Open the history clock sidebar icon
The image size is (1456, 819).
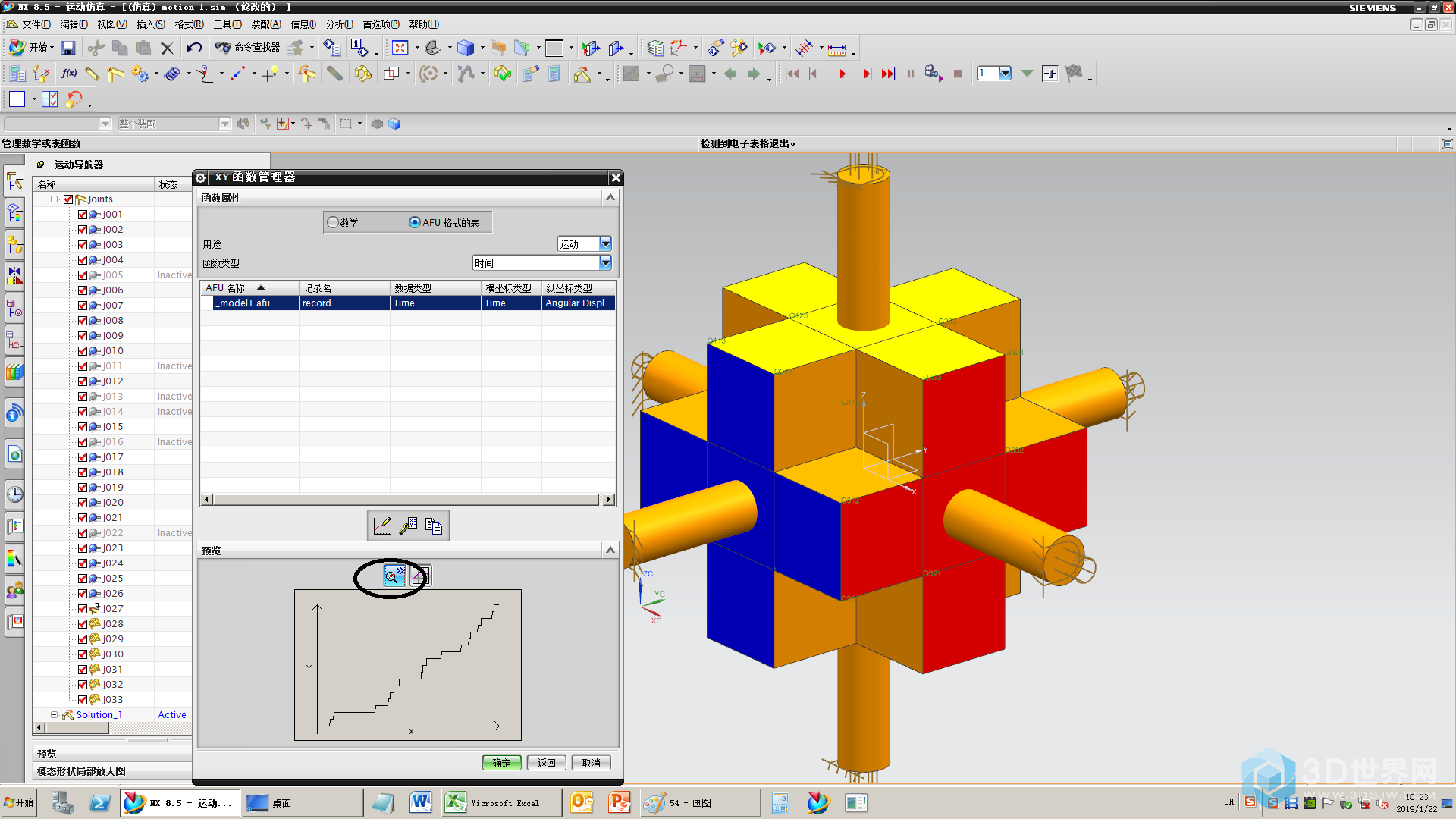[14, 495]
